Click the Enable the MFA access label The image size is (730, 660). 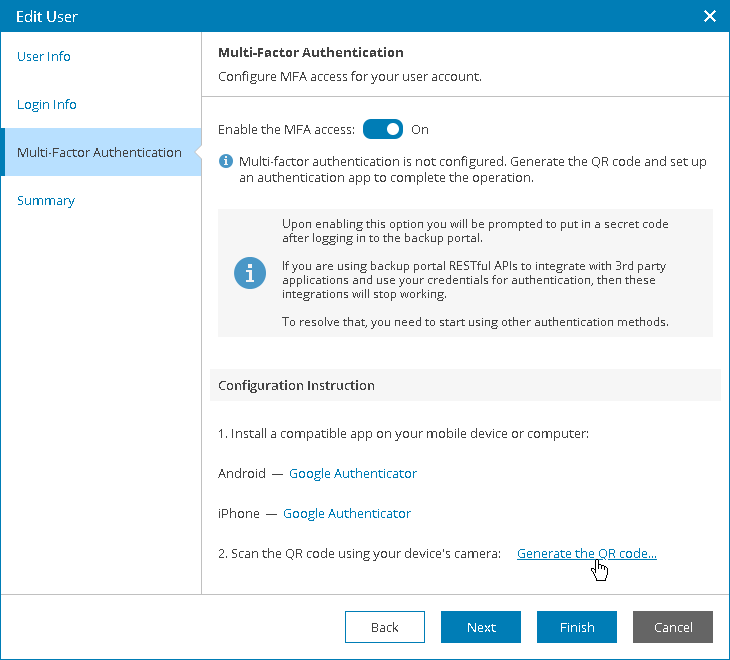286,129
